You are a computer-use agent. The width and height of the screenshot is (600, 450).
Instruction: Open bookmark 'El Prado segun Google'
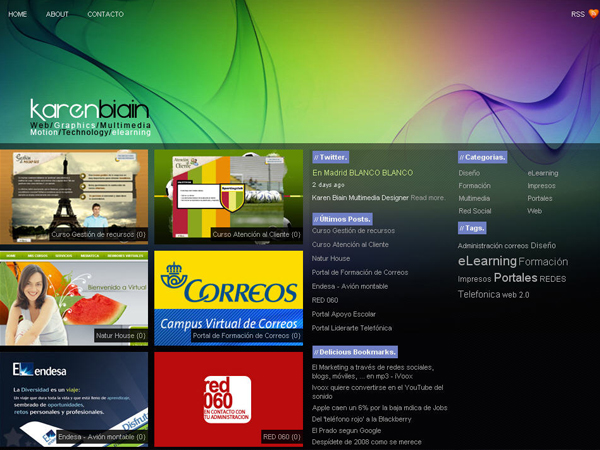(346, 430)
